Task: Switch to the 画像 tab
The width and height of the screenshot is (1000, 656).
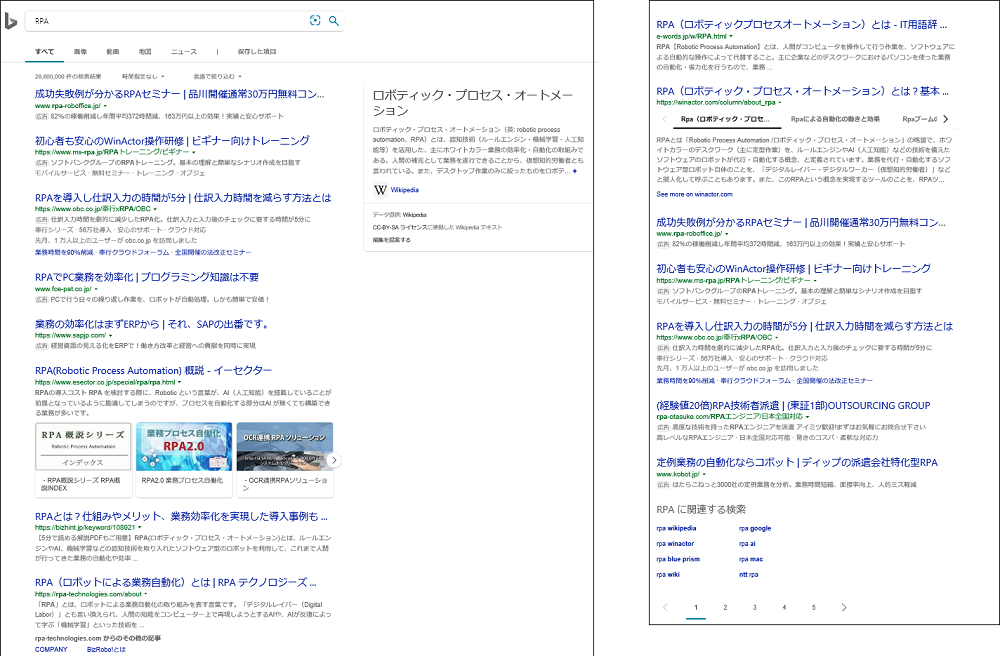Action: point(80,52)
